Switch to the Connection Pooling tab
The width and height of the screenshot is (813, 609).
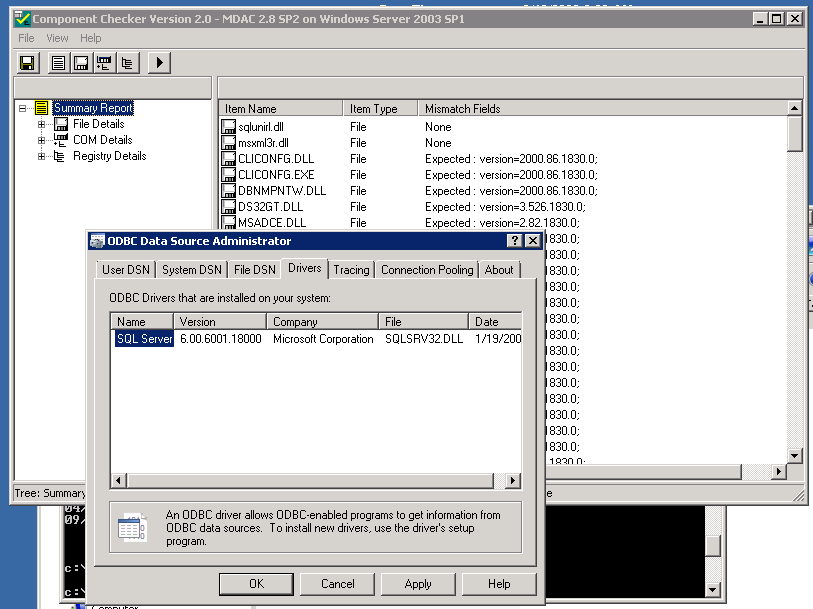click(x=427, y=270)
